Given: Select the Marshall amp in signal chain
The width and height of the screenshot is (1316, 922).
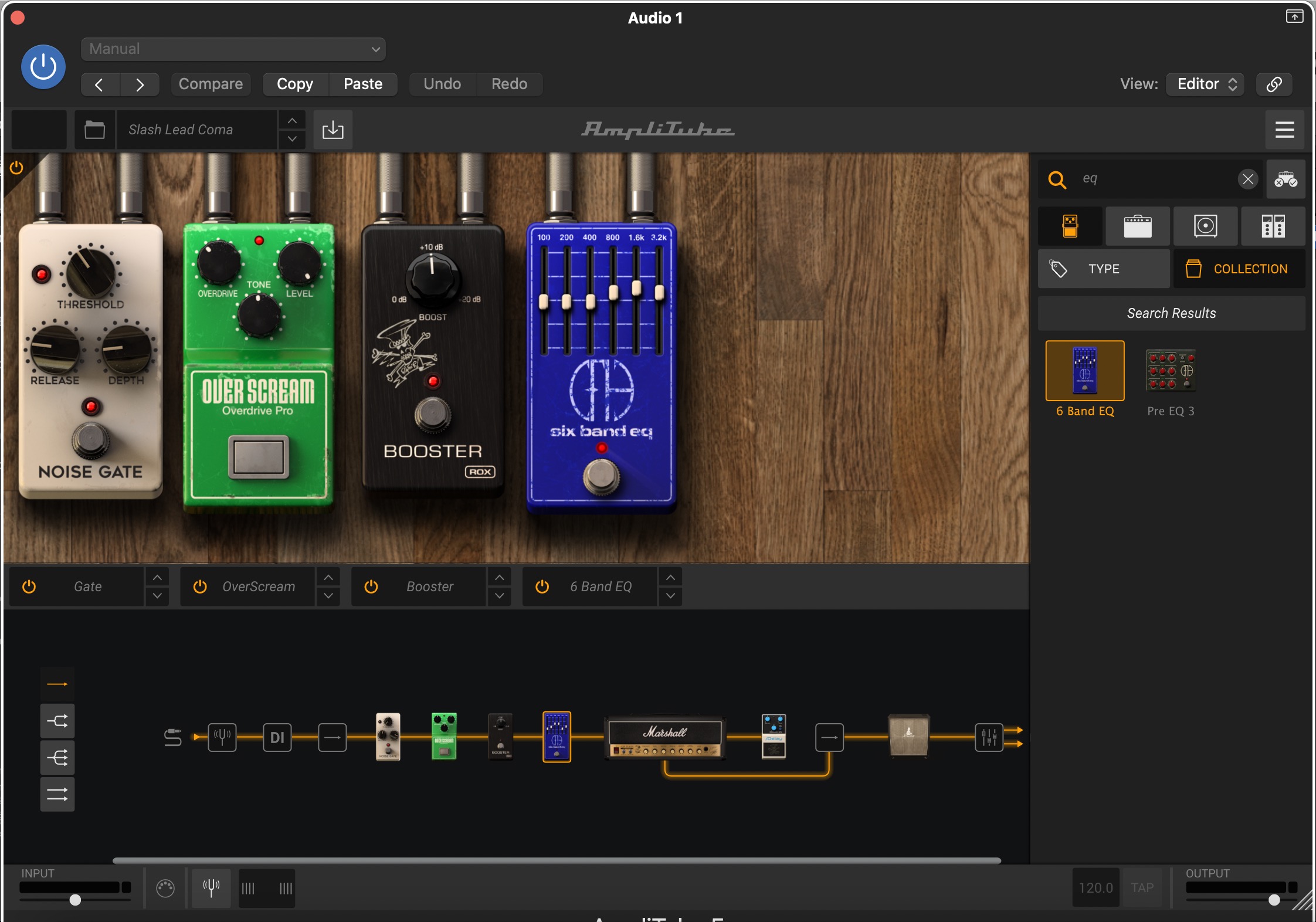Looking at the screenshot, I should tap(664, 737).
